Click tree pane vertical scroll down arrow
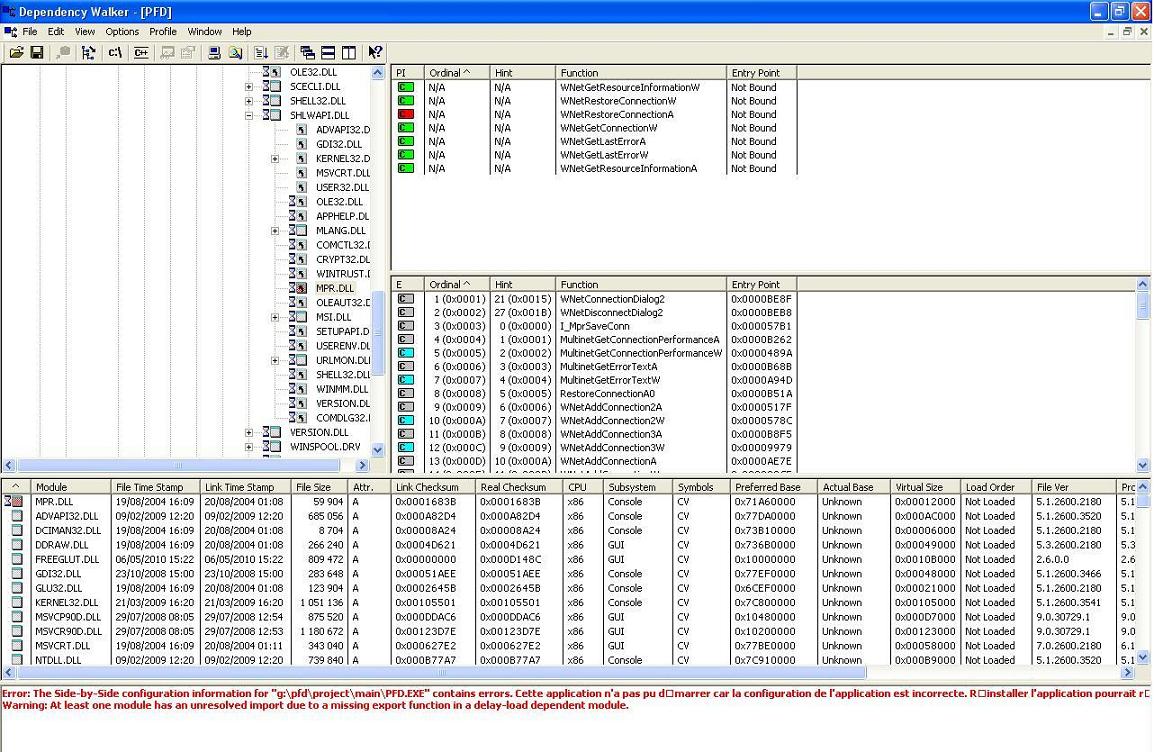1154x752 pixels. tap(378, 450)
